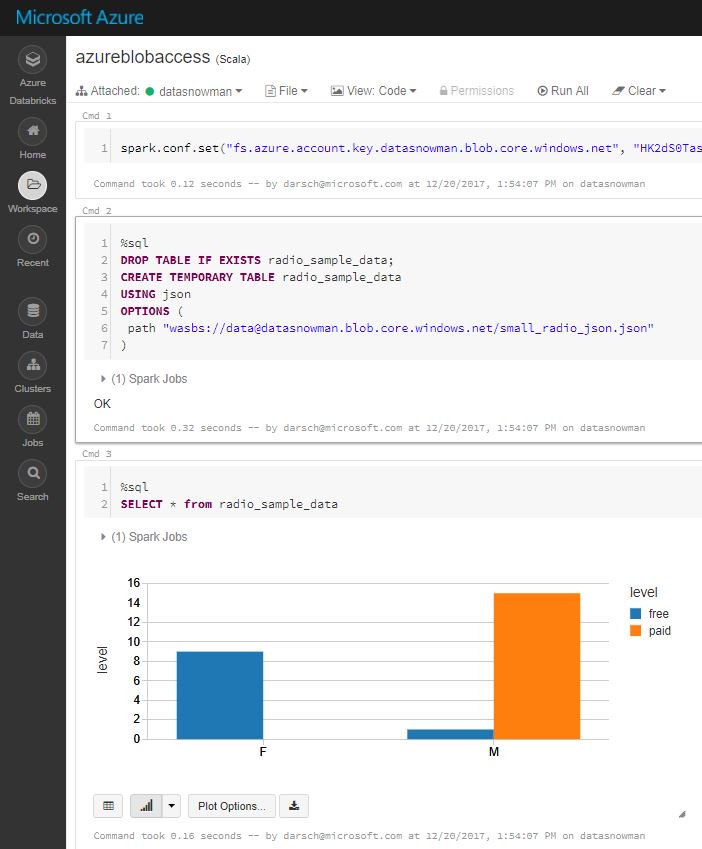This screenshot has width=702, height=849.
Task: Click the paid legend orange swatch
Action: point(635,631)
